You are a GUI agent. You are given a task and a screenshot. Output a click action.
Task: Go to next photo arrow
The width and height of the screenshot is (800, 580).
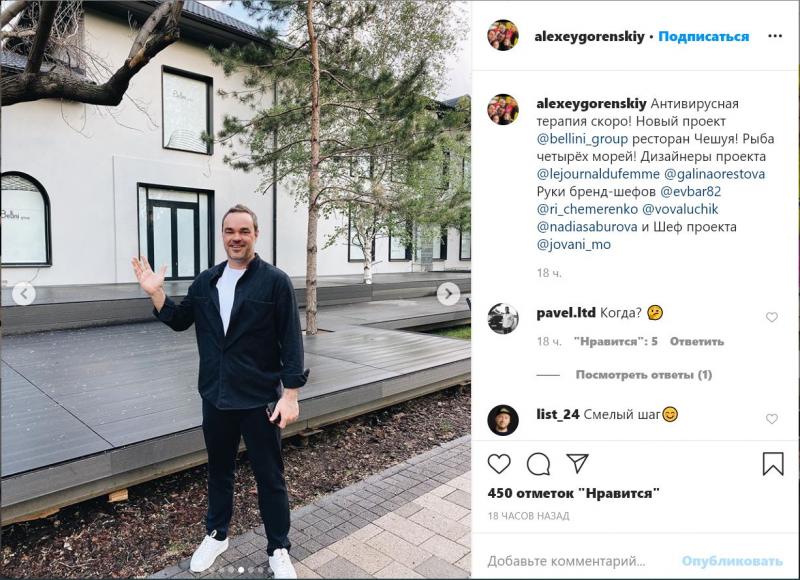point(448,294)
